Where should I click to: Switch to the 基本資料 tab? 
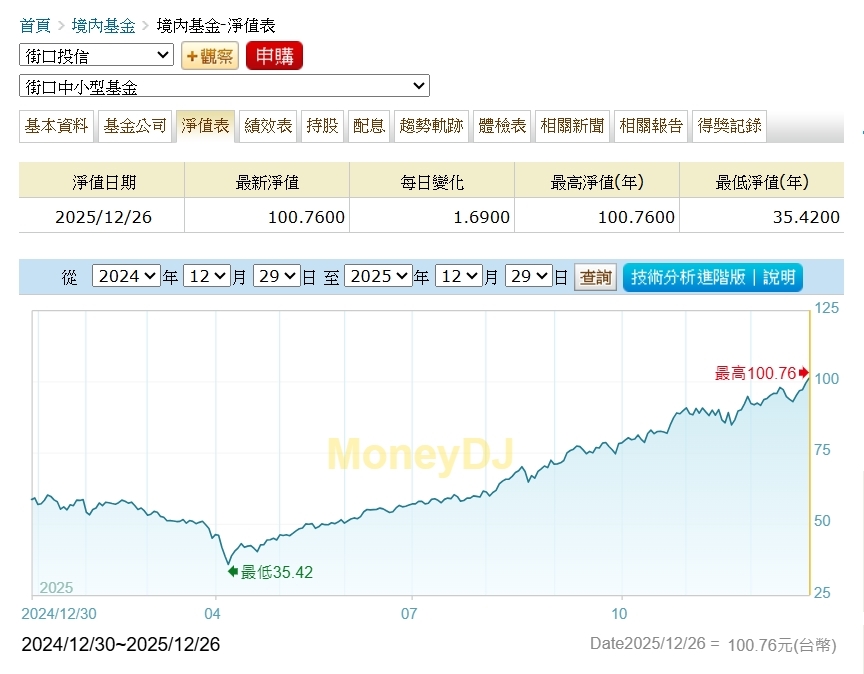(x=55, y=126)
